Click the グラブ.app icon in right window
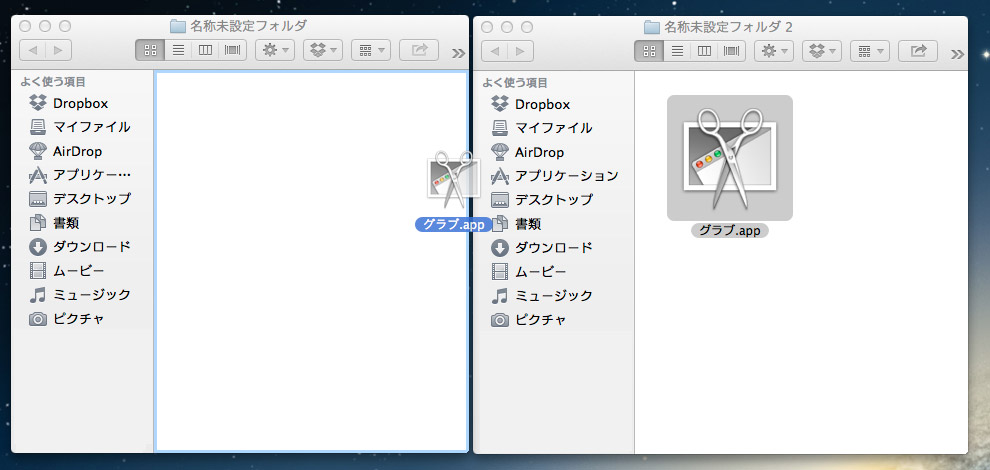The image size is (990, 470). 730,158
